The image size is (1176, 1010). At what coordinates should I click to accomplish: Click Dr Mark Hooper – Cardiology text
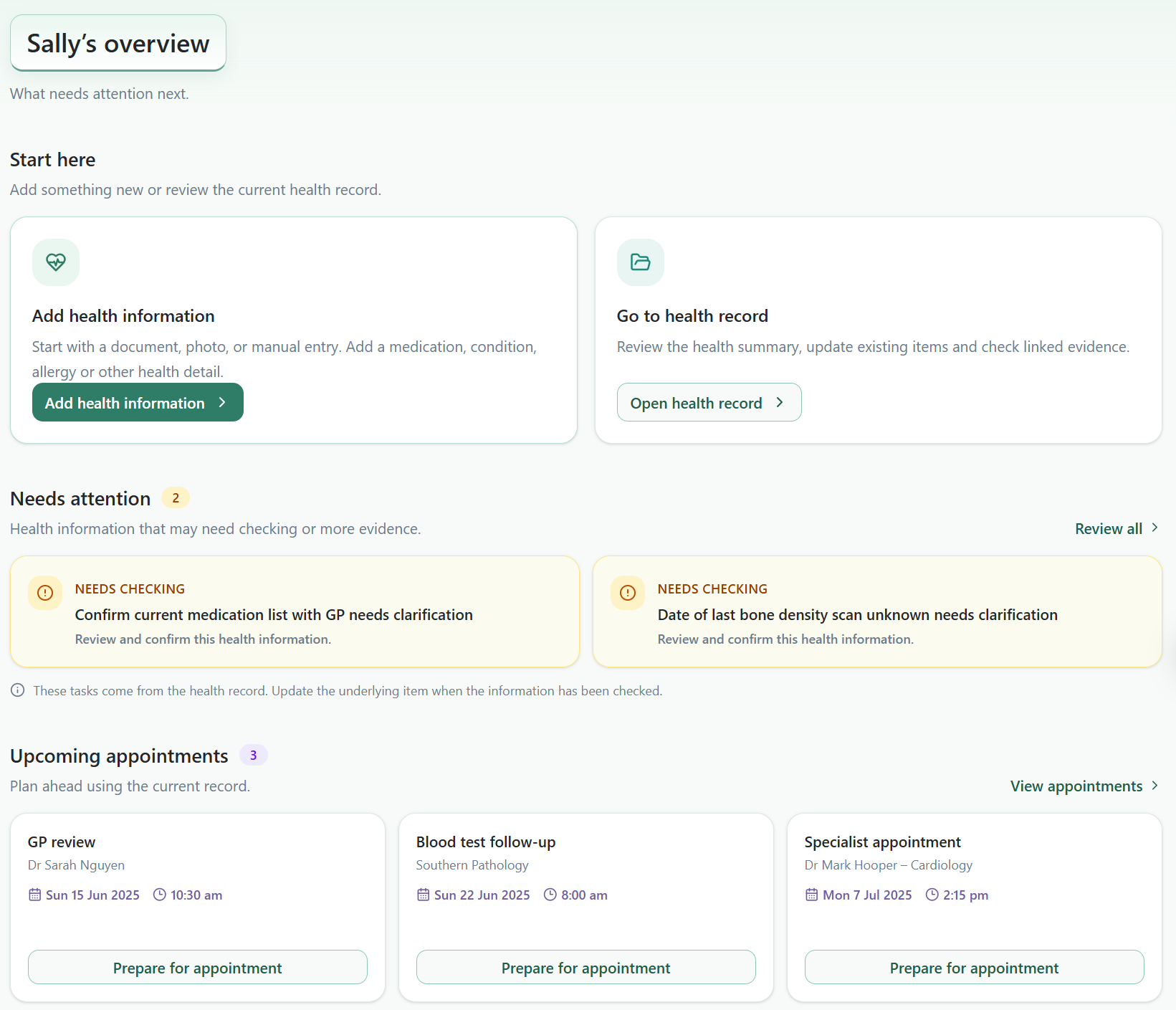(x=889, y=865)
